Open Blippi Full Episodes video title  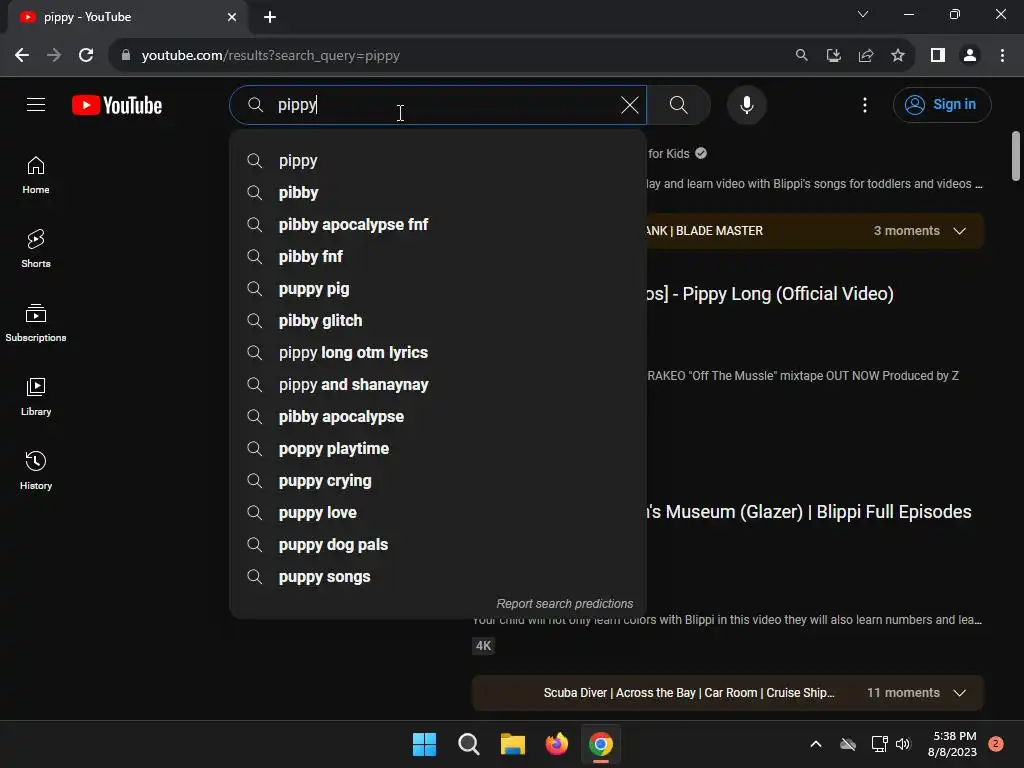(x=809, y=511)
